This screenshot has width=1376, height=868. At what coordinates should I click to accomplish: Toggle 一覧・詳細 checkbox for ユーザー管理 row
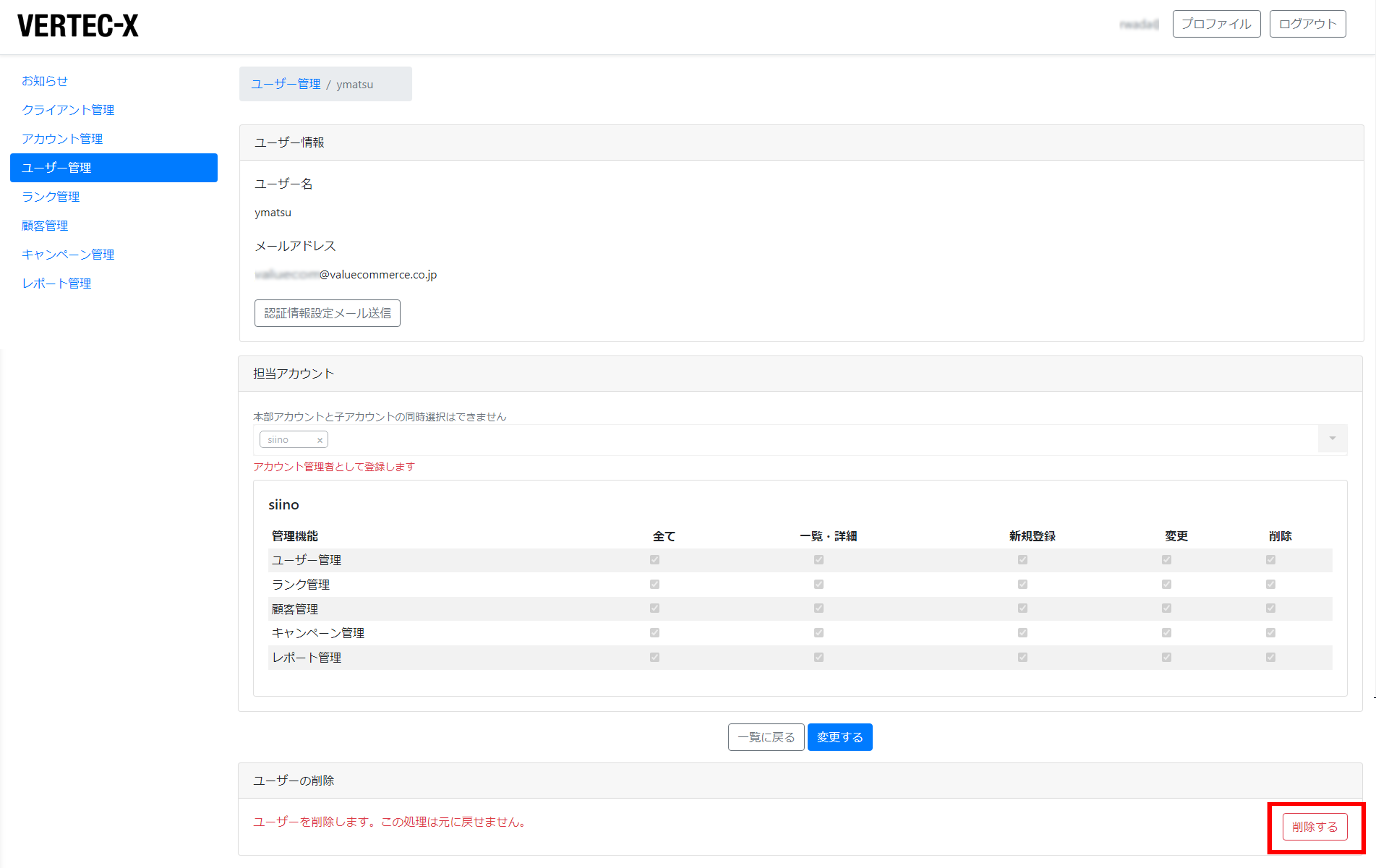pyautogui.click(x=818, y=560)
